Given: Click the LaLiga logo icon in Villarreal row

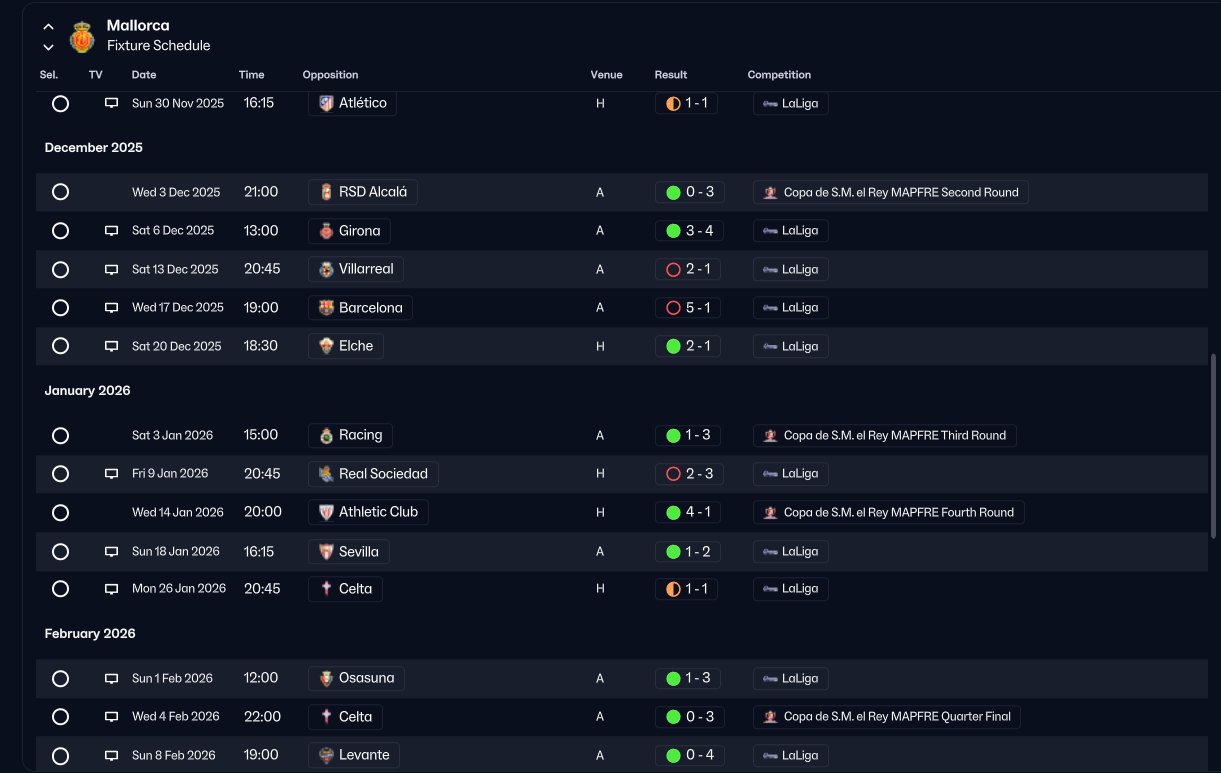Looking at the screenshot, I should point(770,270).
